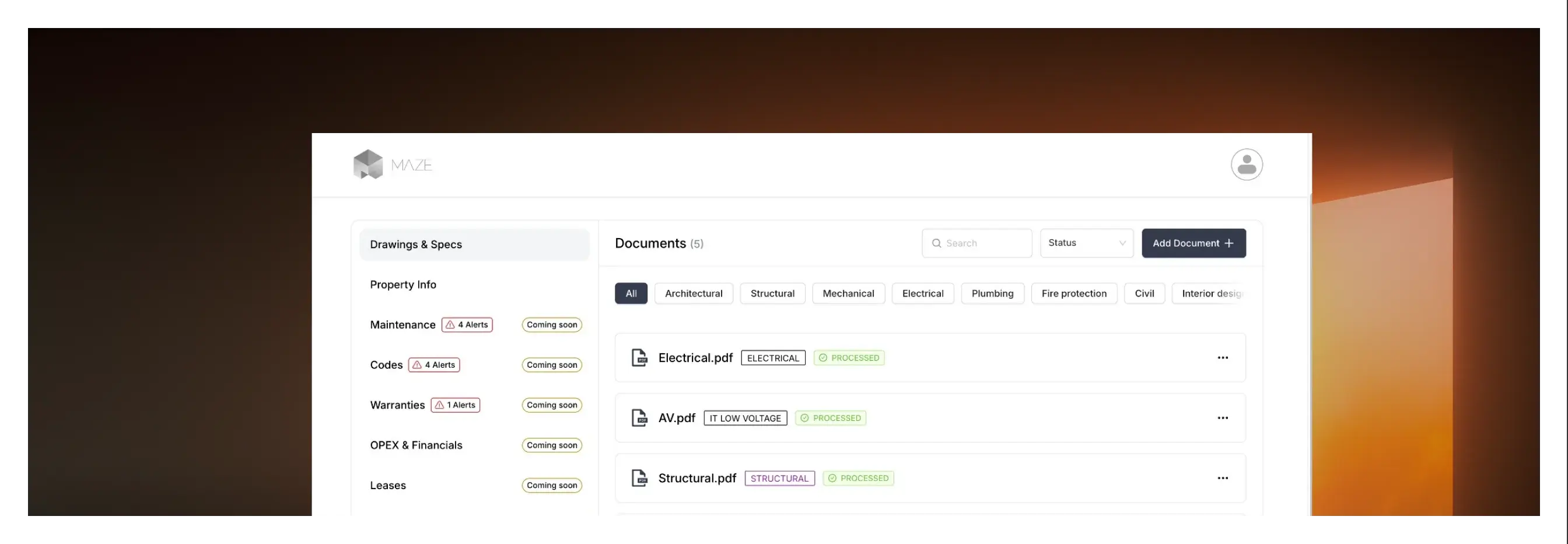Open more options for AV.pdf
This screenshot has width=1568, height=544.
click(1222, 418)
